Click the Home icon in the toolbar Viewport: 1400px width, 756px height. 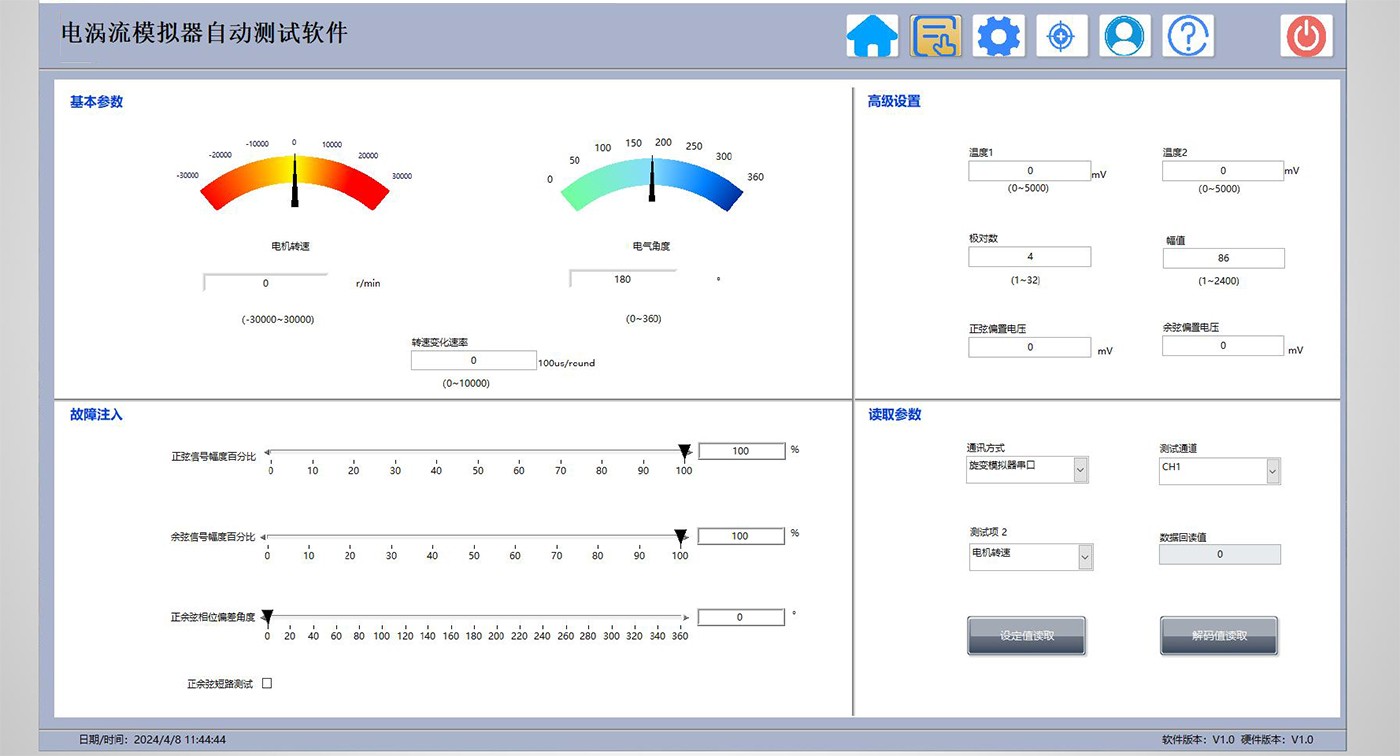(872, 37)
